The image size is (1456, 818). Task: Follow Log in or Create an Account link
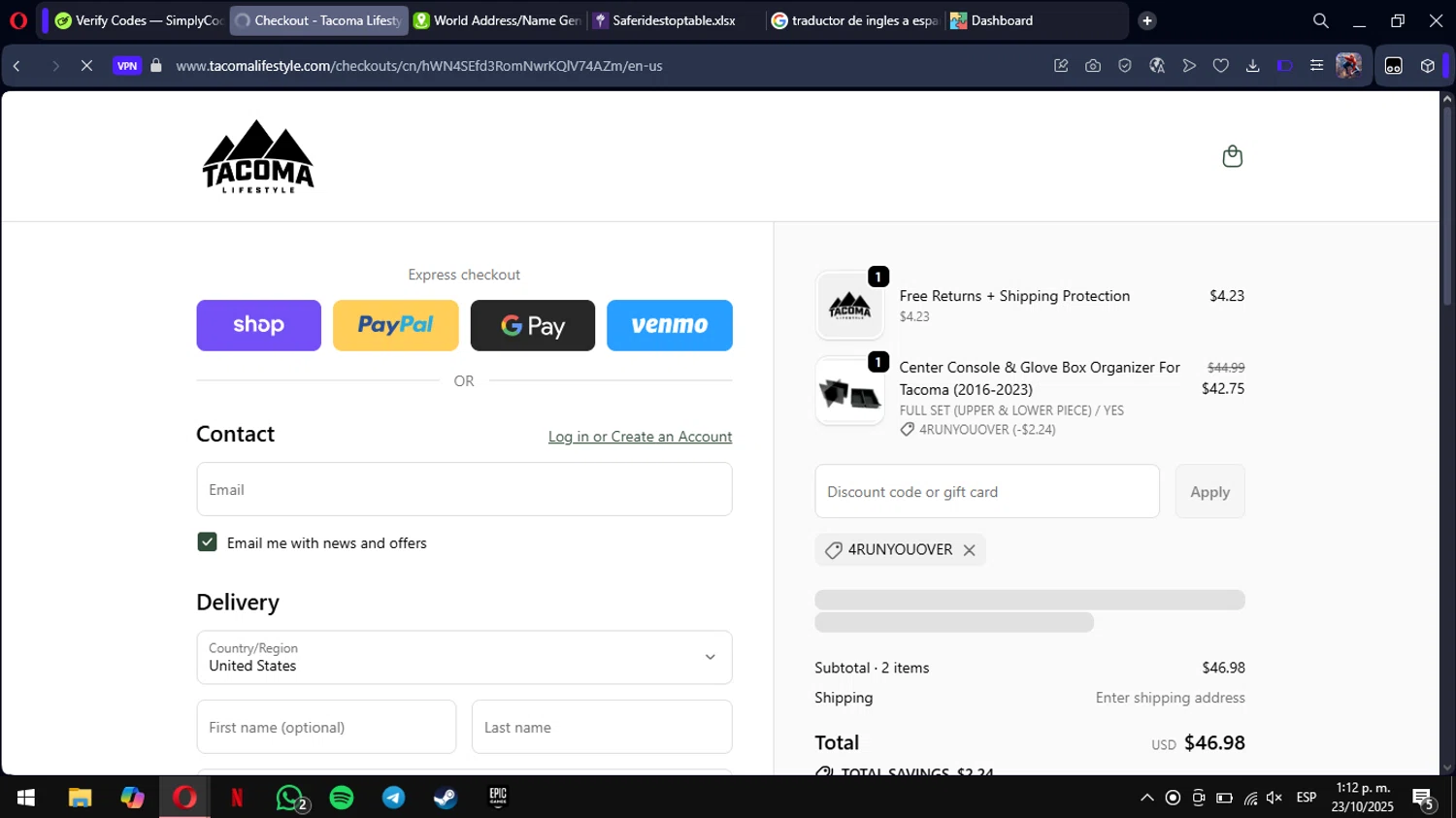point(640,437)
